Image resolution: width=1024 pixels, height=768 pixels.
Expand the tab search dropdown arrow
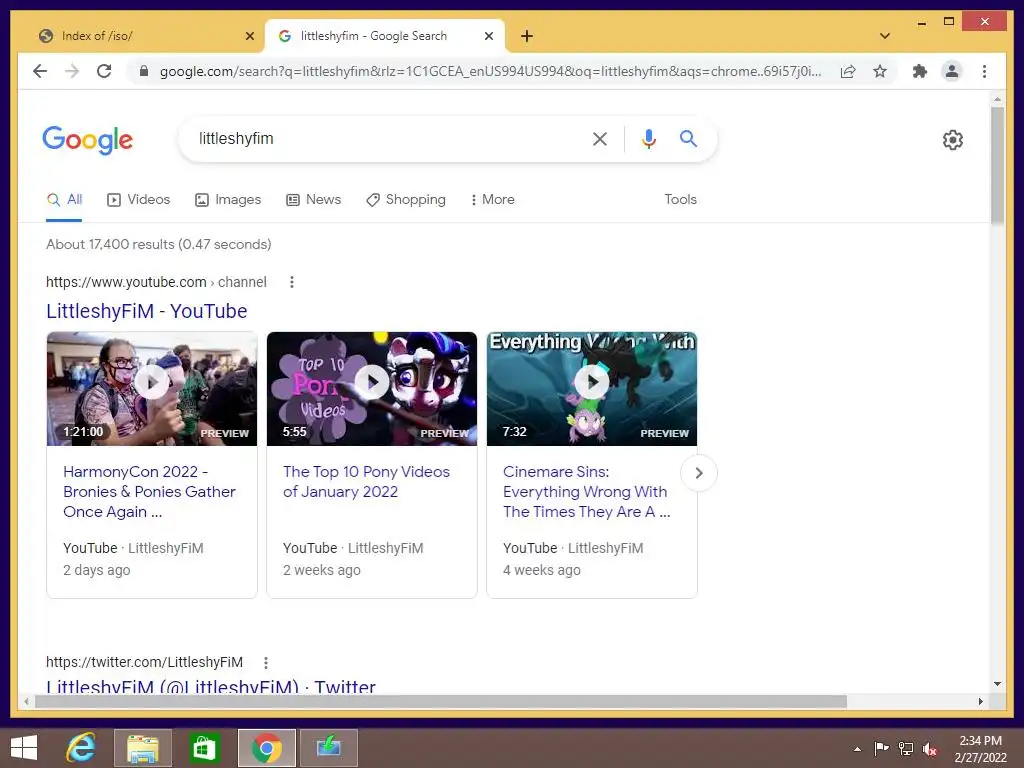point(884,36)
